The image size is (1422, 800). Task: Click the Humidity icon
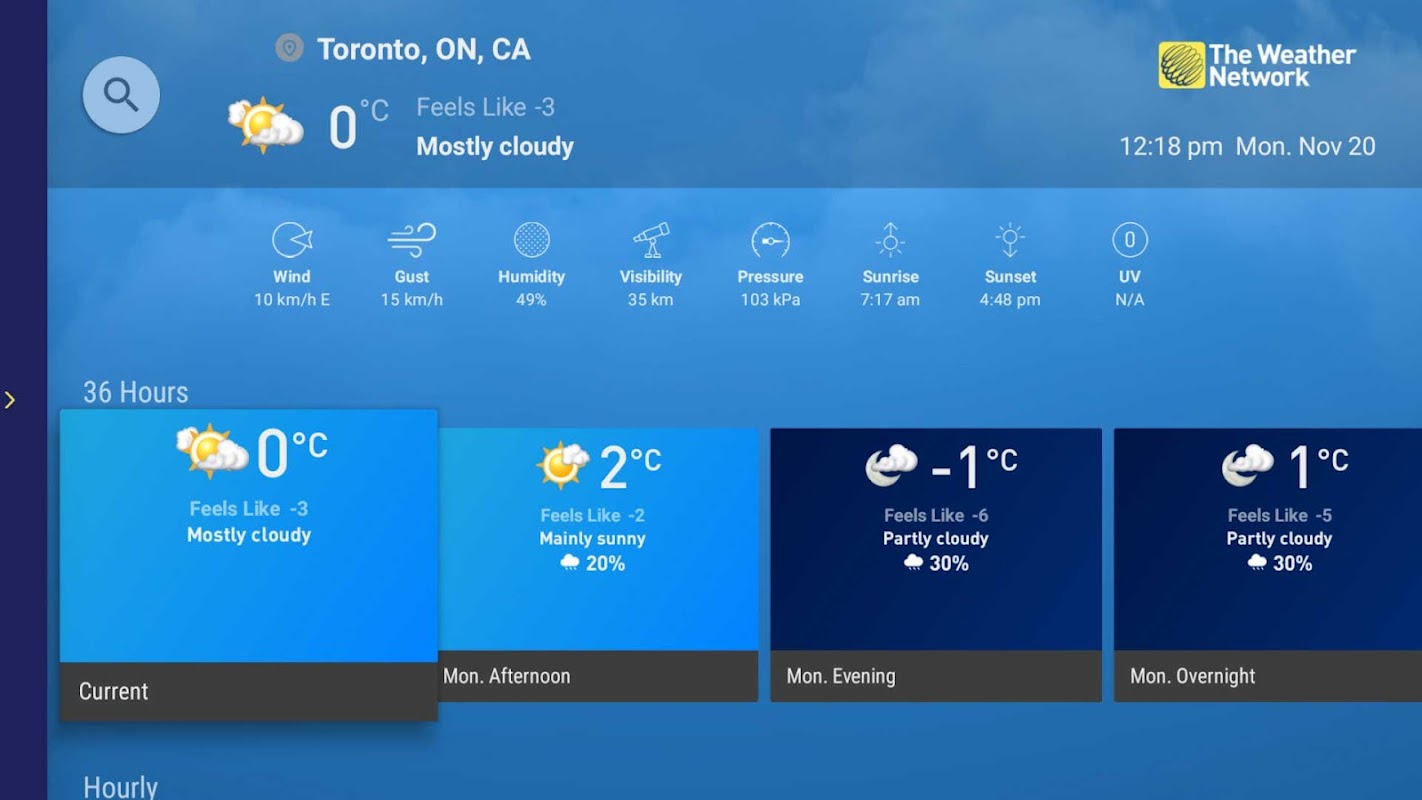tap(531, 240)
